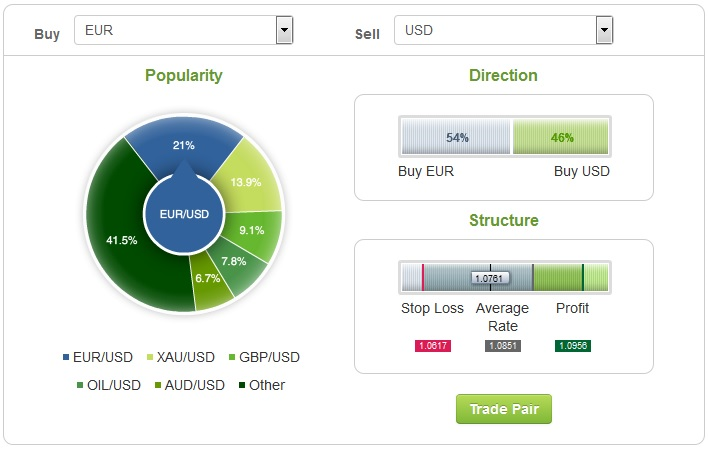Screen dimensions: 708x449
Task: Open the Sell currency dropdown arrow
Action: [604, 30]
